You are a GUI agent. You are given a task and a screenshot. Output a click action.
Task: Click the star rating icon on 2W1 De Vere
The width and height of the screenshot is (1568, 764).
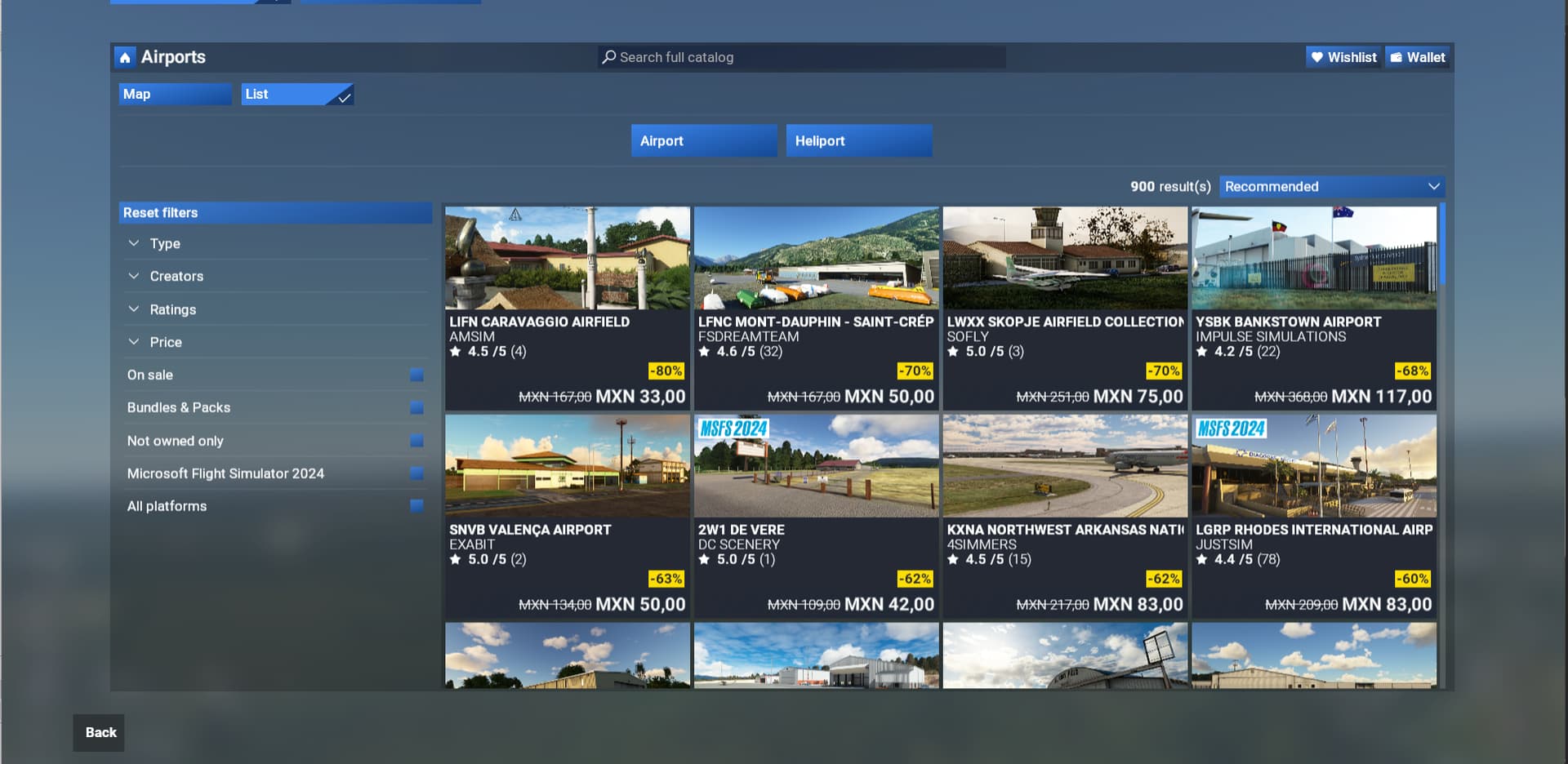(704, 560)
